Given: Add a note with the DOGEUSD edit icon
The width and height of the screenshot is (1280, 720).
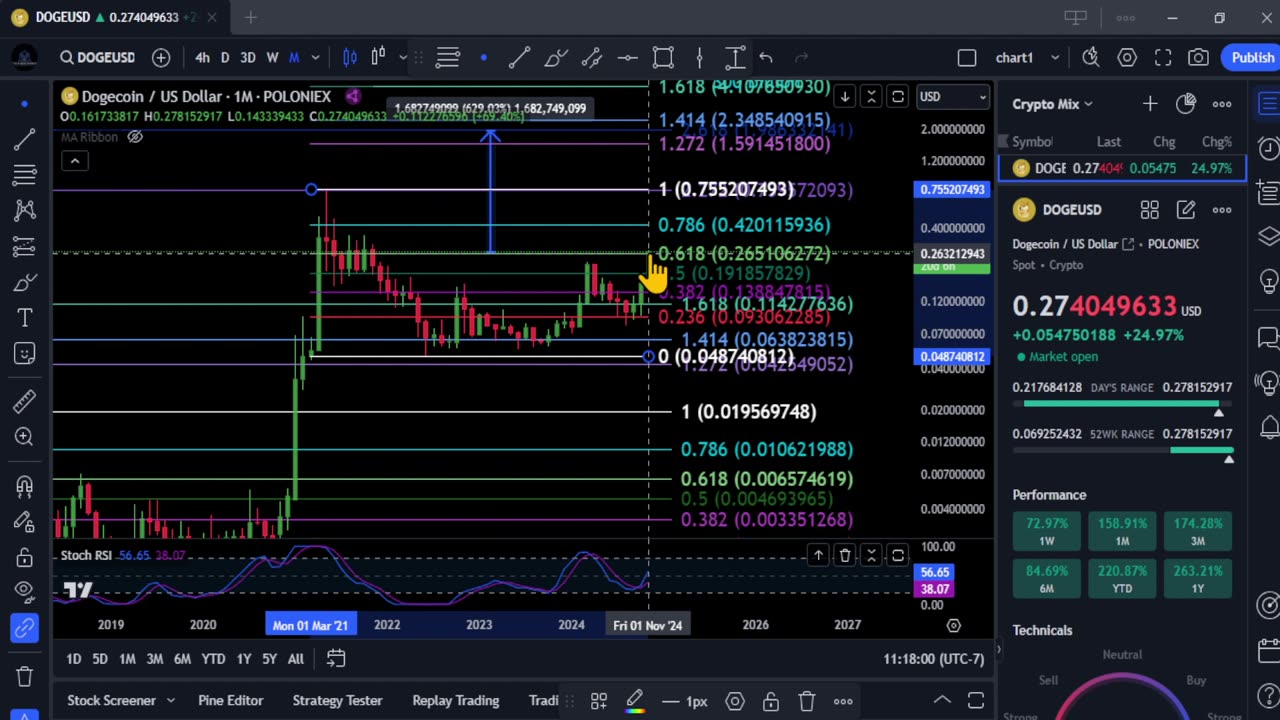Looking at the screenshot, I should pyautogui.click(x=1186, y=210).
